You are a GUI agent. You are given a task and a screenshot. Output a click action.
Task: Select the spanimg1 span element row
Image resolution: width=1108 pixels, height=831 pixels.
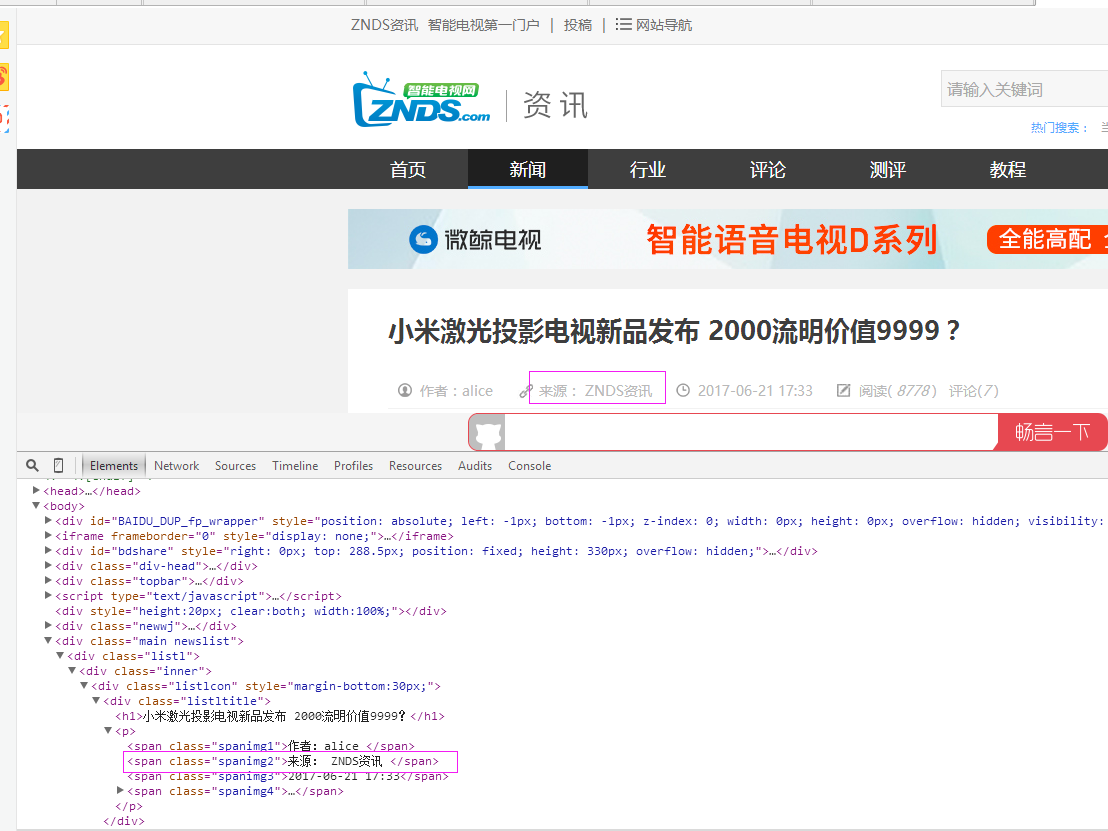271,746
